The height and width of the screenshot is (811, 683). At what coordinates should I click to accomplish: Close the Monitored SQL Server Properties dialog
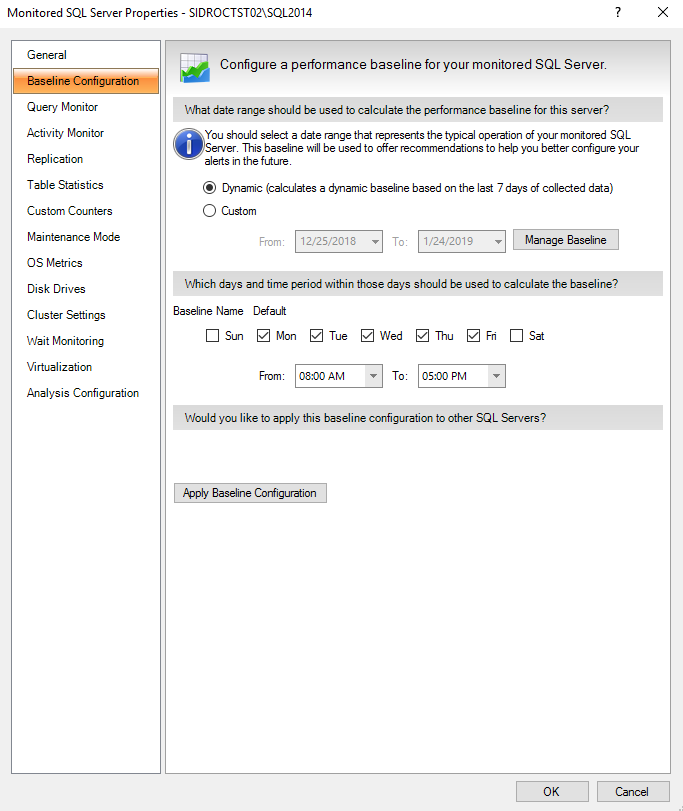pos(663,12)
